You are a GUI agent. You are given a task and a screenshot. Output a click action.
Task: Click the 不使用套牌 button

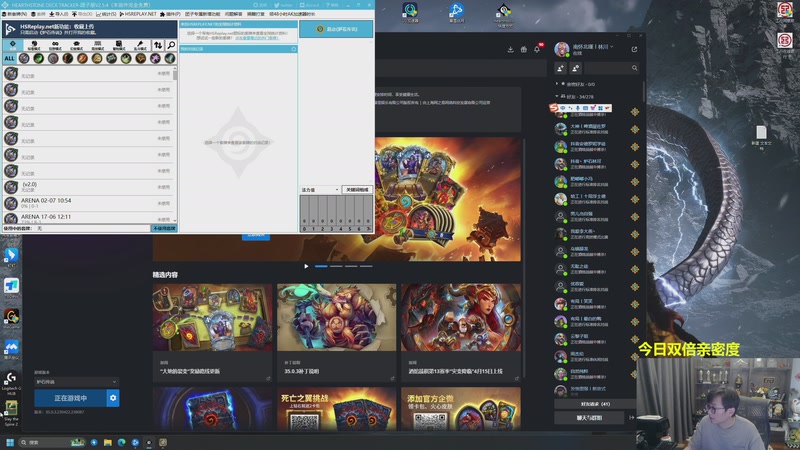[164, 228]
